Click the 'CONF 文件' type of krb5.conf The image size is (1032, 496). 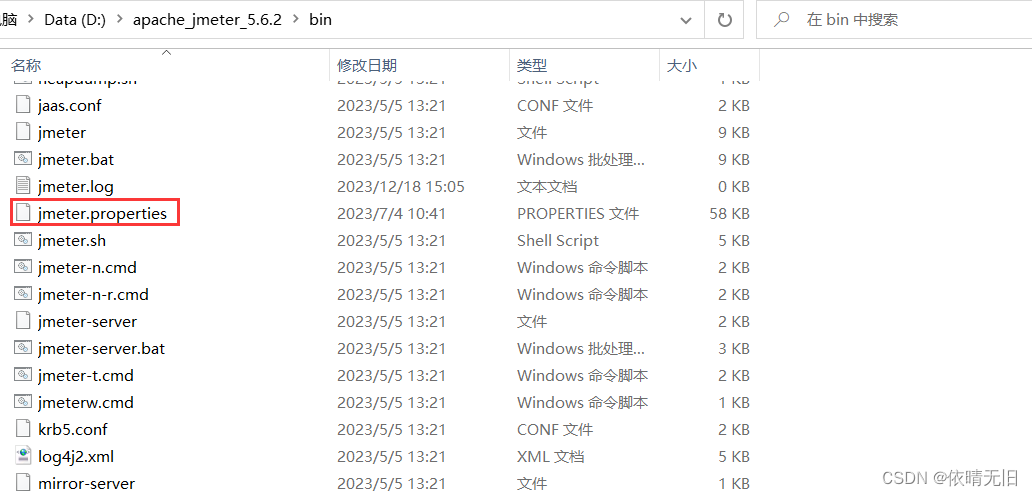coord(555,429)
